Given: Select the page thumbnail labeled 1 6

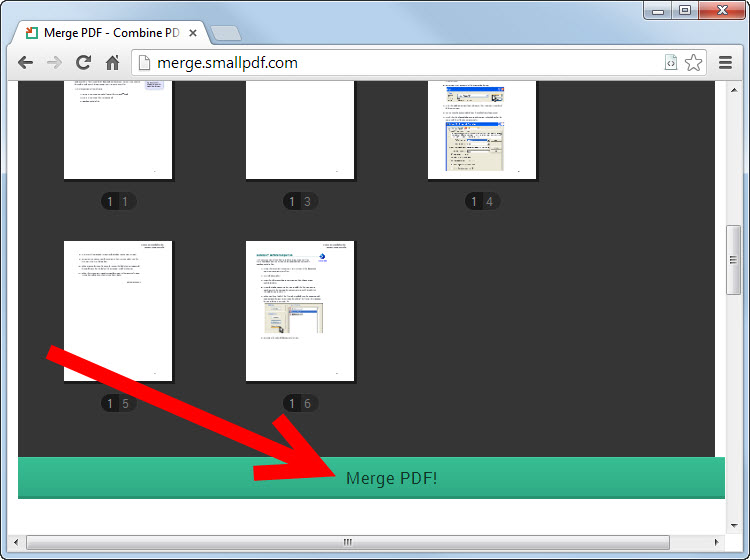Looking at the screenshot, I should 300,311.
